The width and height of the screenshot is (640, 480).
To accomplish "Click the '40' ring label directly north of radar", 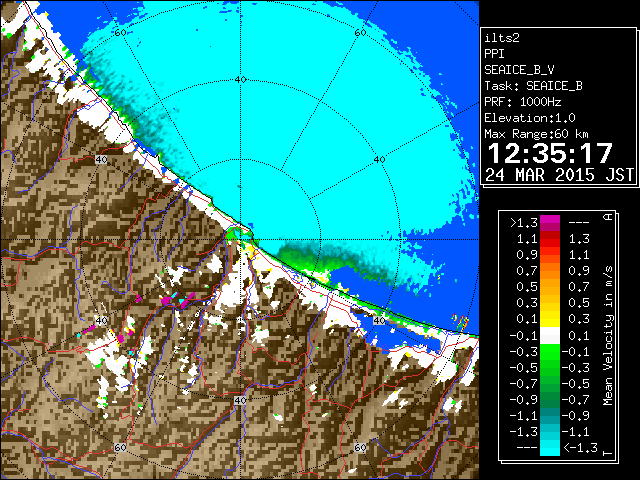I will (240, 80).
